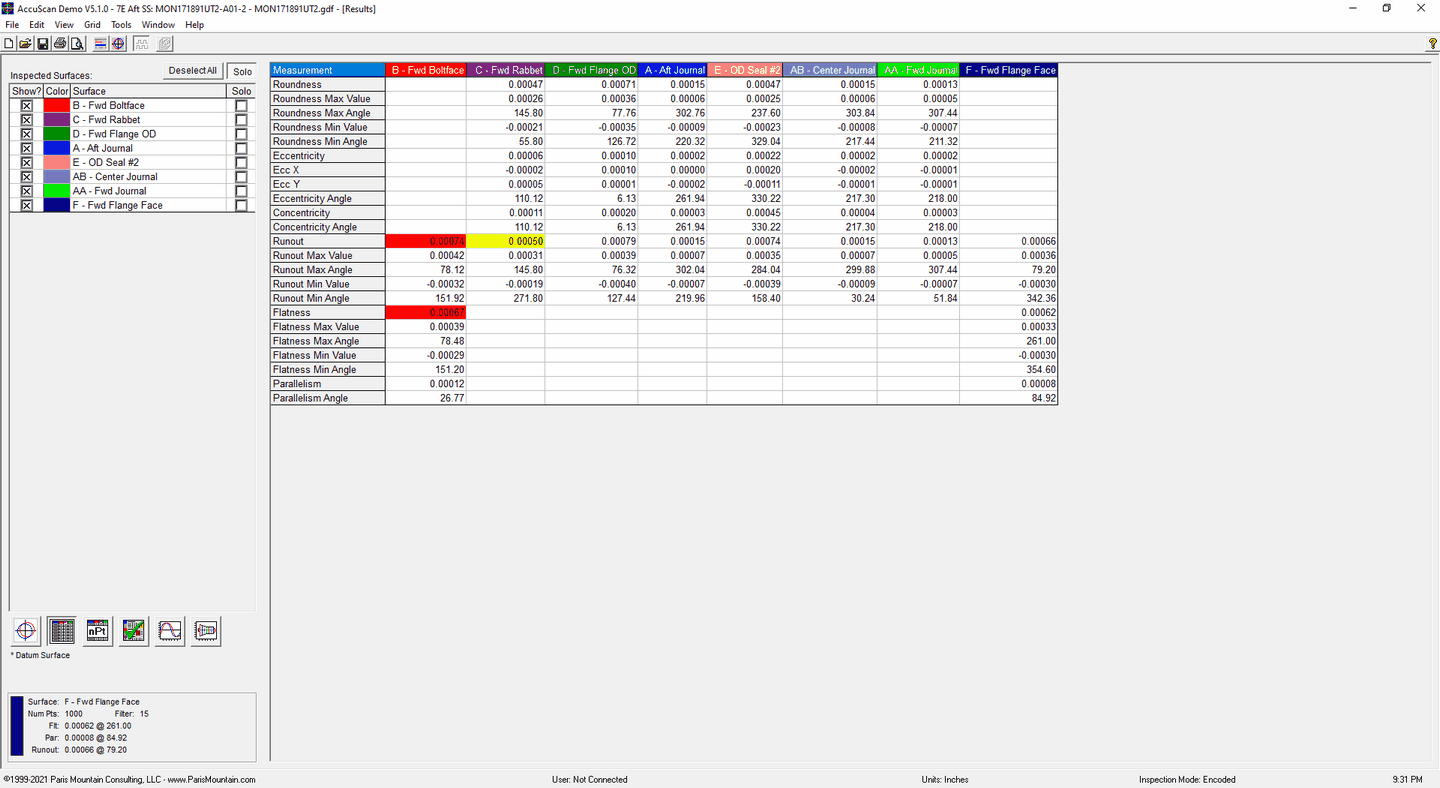Open the Grid menu

coord(92,24)
